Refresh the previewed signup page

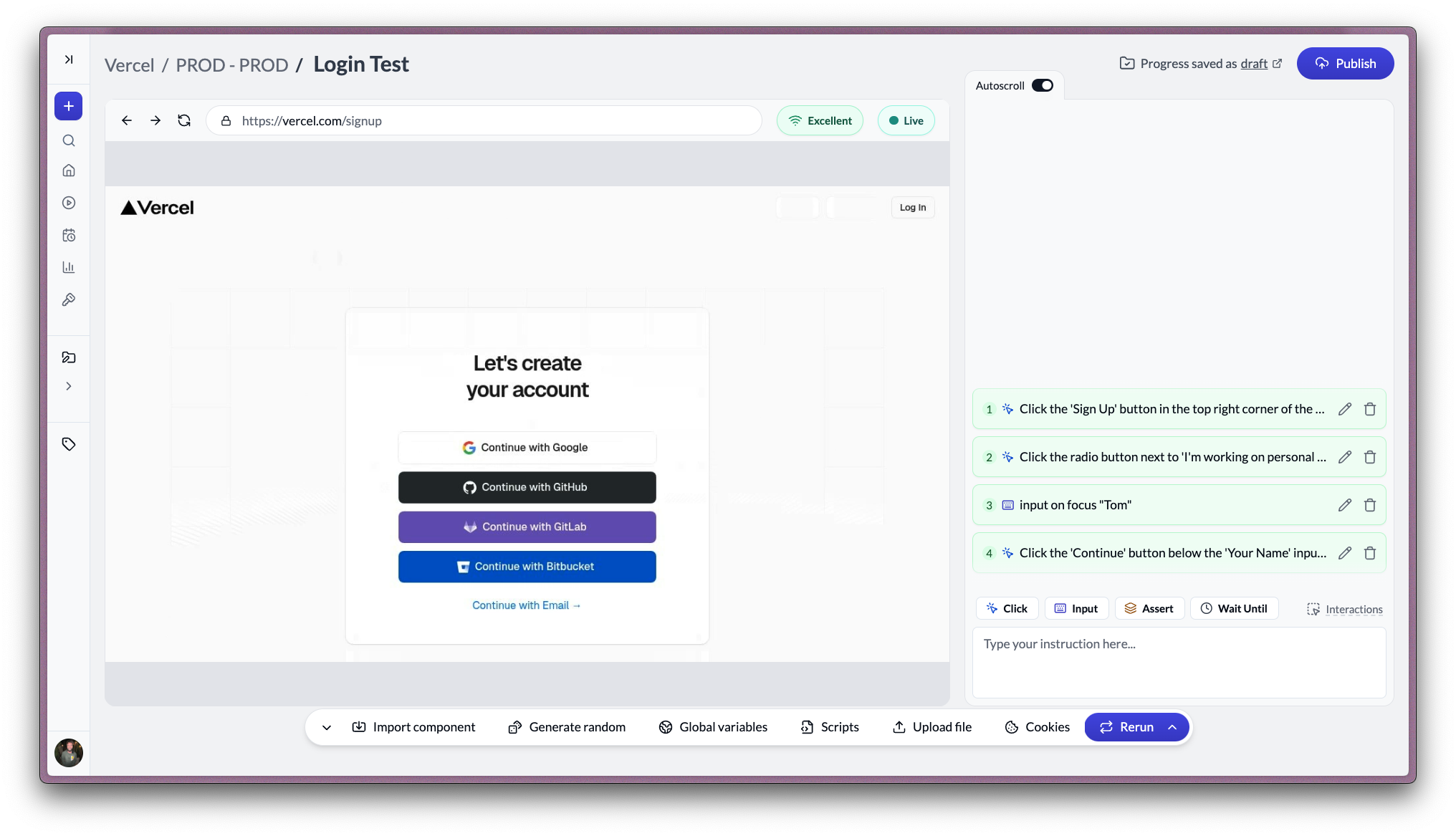pyautogui.click(x=184, y=120)
